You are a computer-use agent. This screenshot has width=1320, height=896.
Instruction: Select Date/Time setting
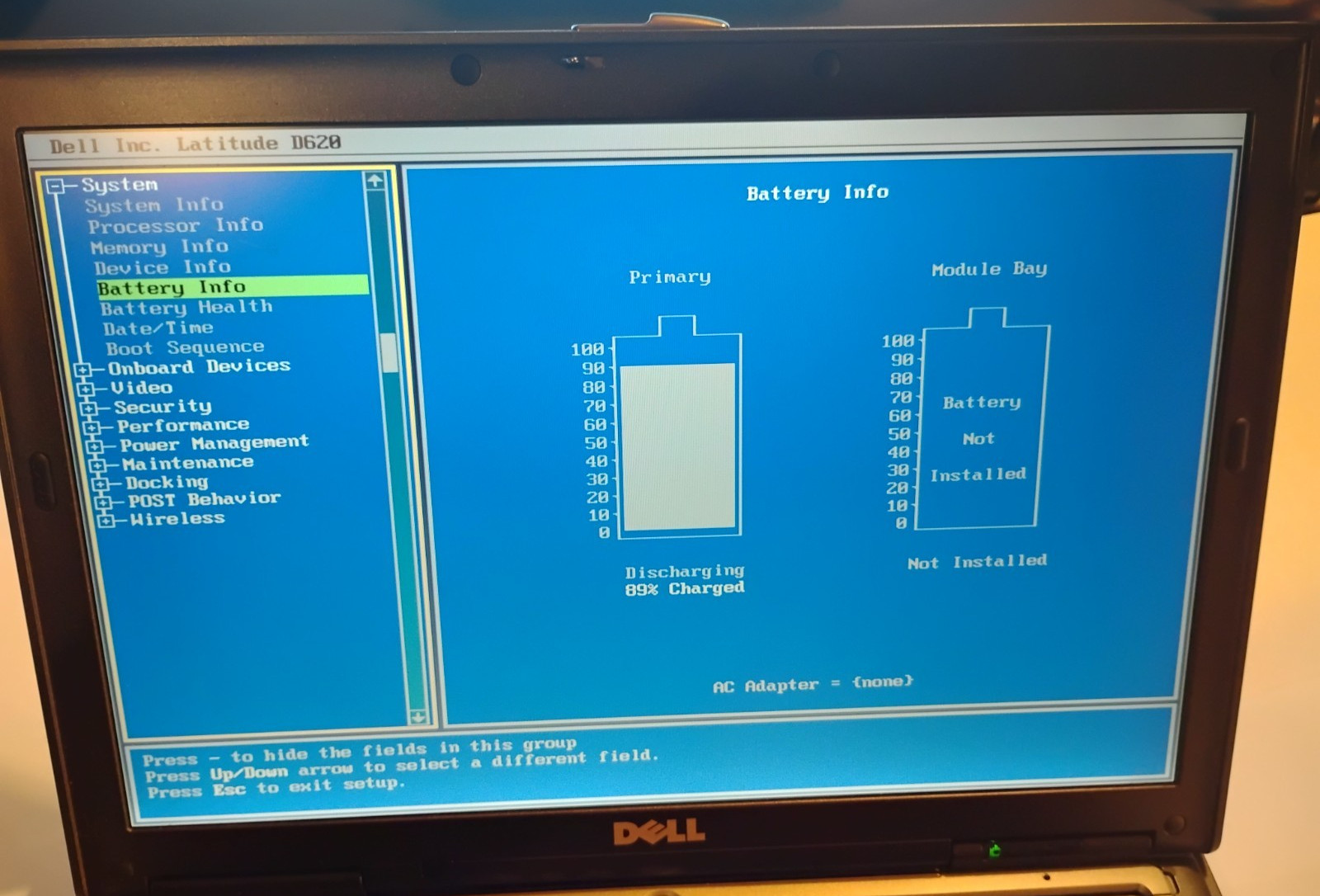(158, 328)
